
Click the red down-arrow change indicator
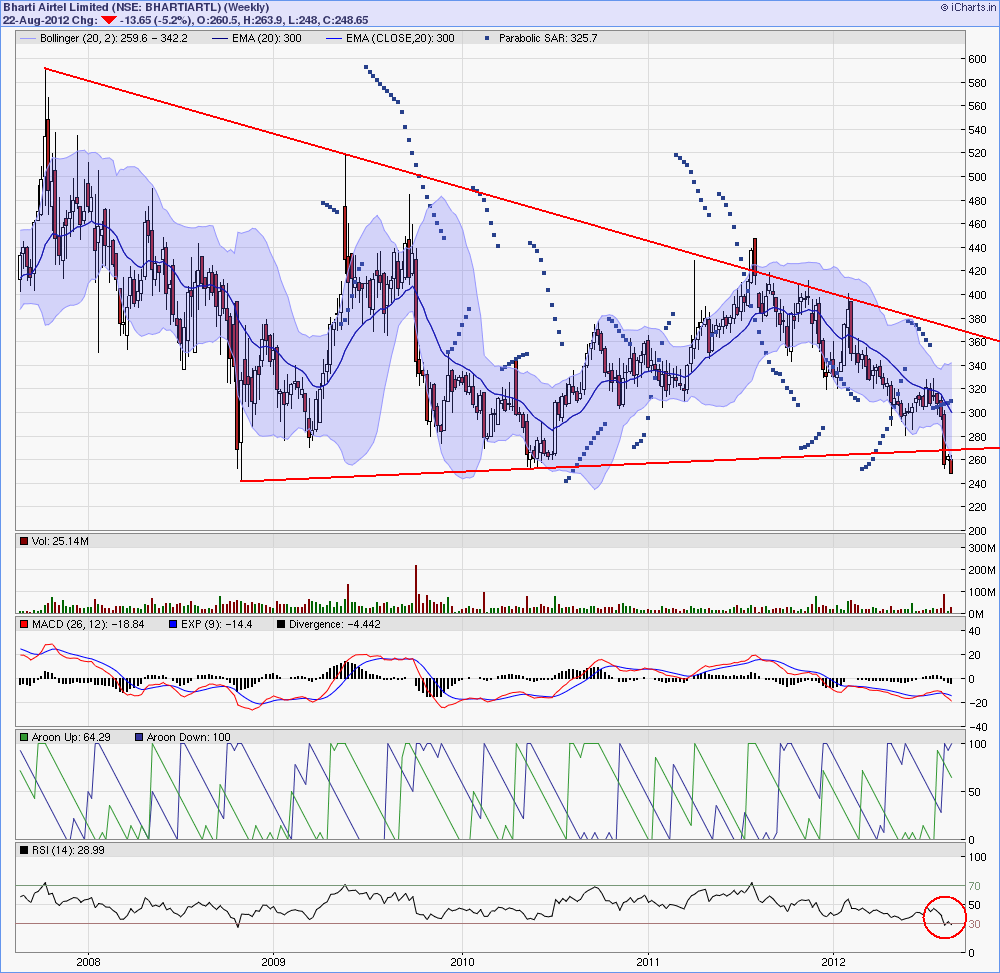[109, 20]
